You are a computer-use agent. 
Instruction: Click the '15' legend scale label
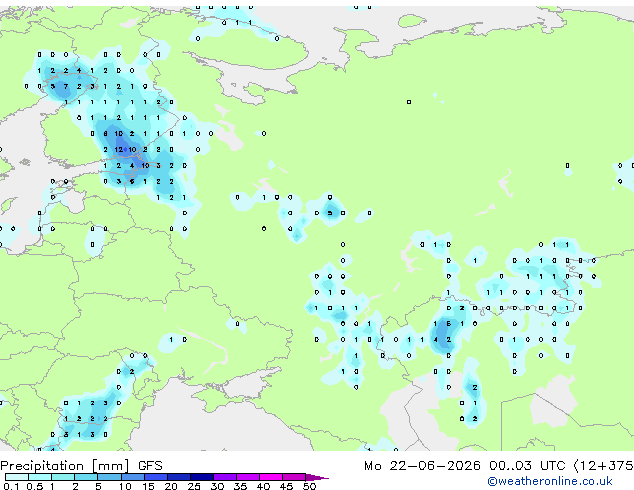click(x=148, y=486)
